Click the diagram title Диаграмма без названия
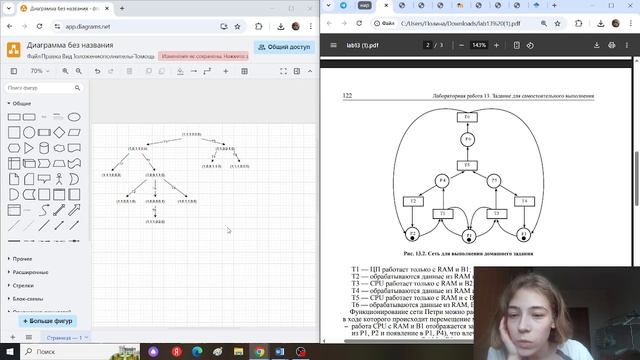 (x=70, y=45)
